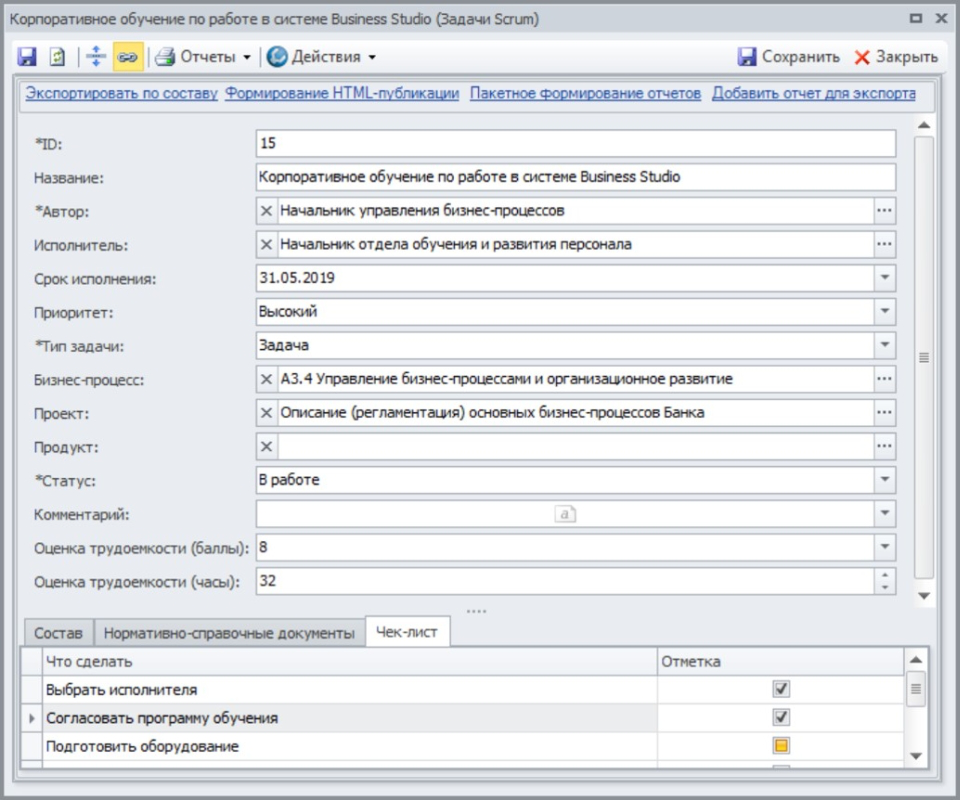
Task: Click the row indicator arrow for Согласовать программу обучения
Action: click(32, 718)
